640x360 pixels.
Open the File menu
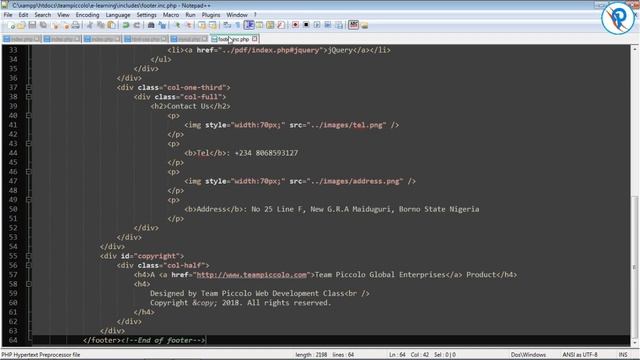(x=8, y=15)
